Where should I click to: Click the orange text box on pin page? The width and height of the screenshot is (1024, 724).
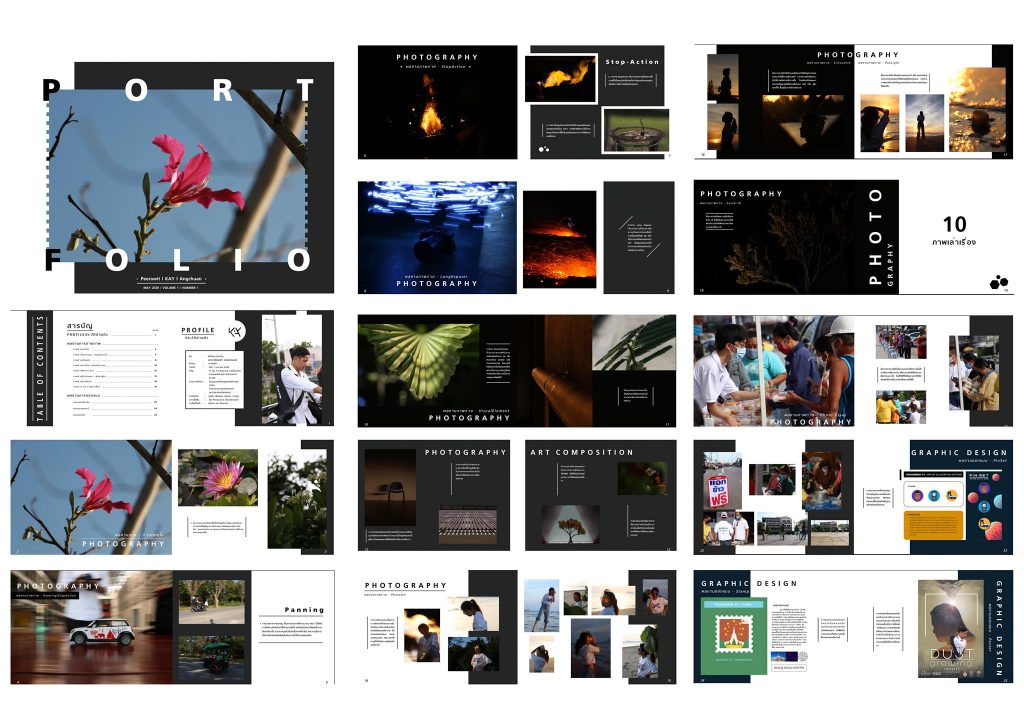click(935, 526)
